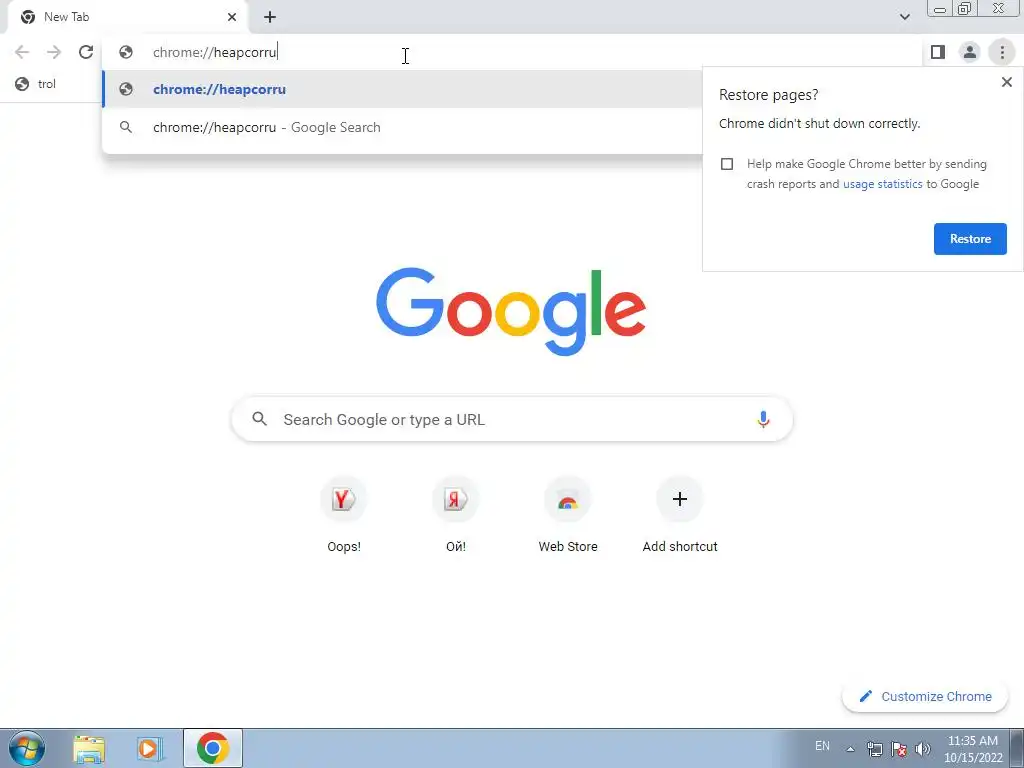1024x768 pixels.
Task: Dismiss the Restore pages popup
Action: click(x=1006, y=82)
